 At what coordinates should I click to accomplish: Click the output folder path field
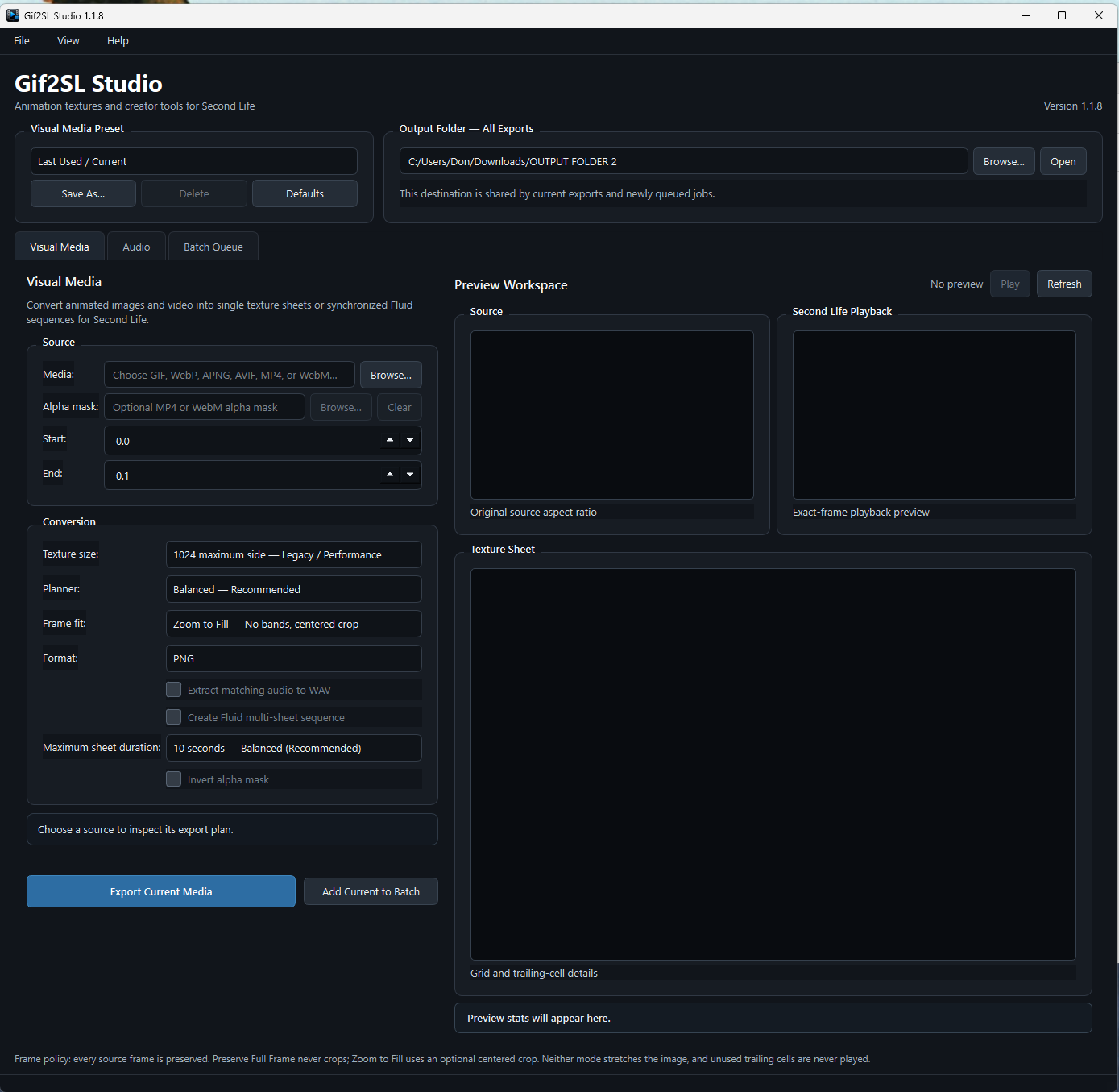pyautogui.click(x=684, y=161)
